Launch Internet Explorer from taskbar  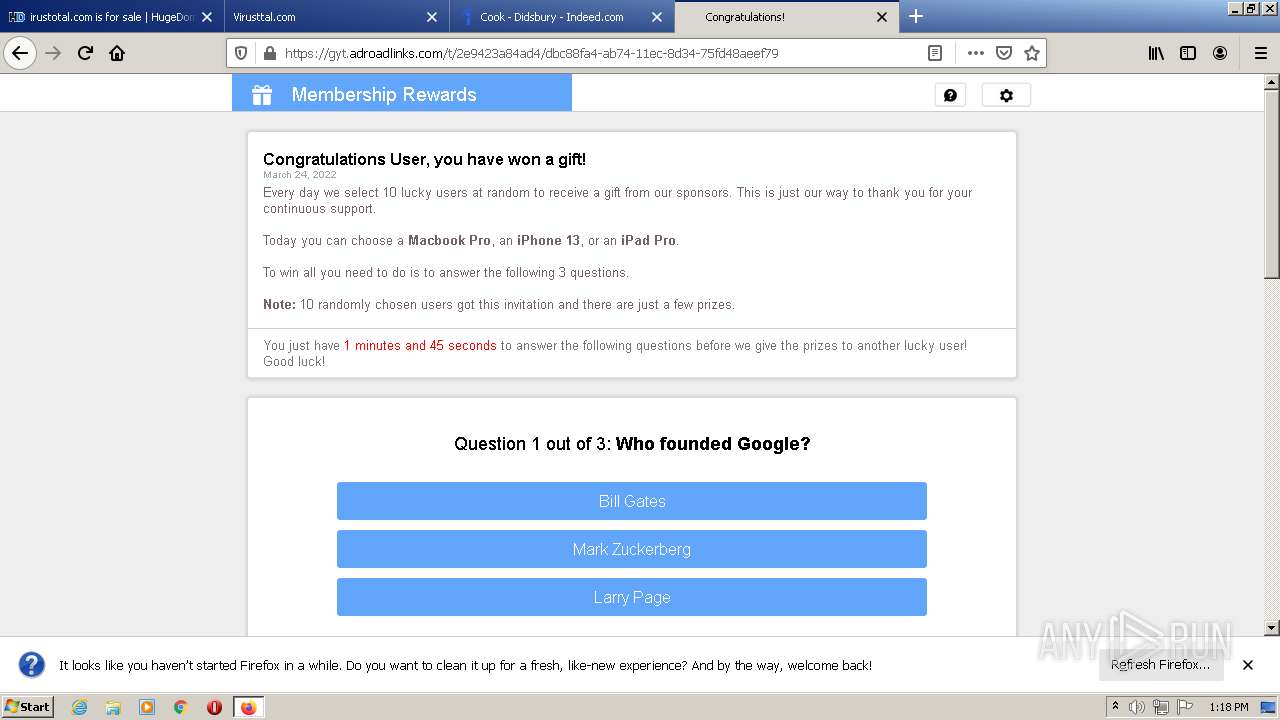(79, 707)
